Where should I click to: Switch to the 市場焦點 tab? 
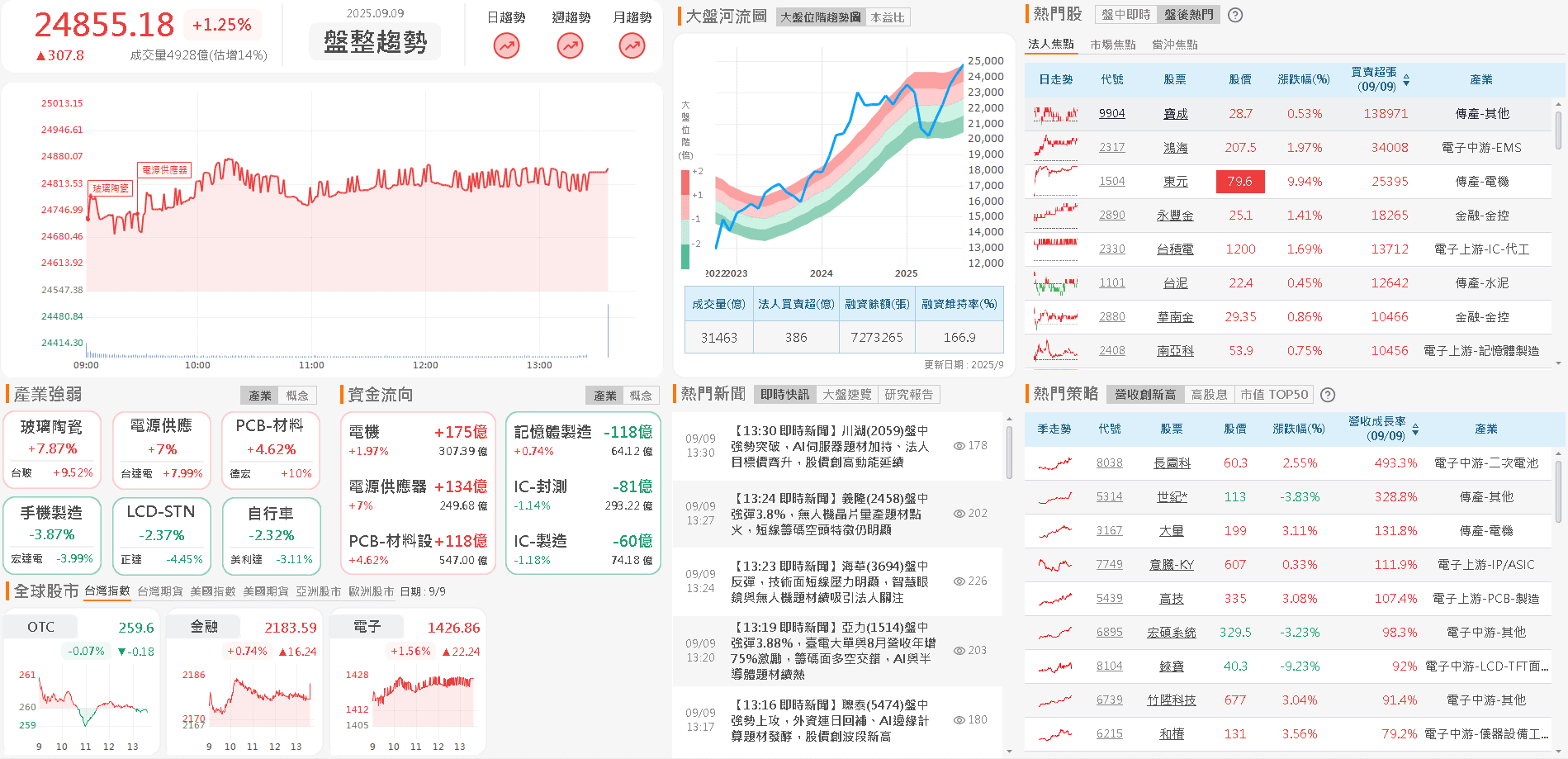tap(1112, 44)
